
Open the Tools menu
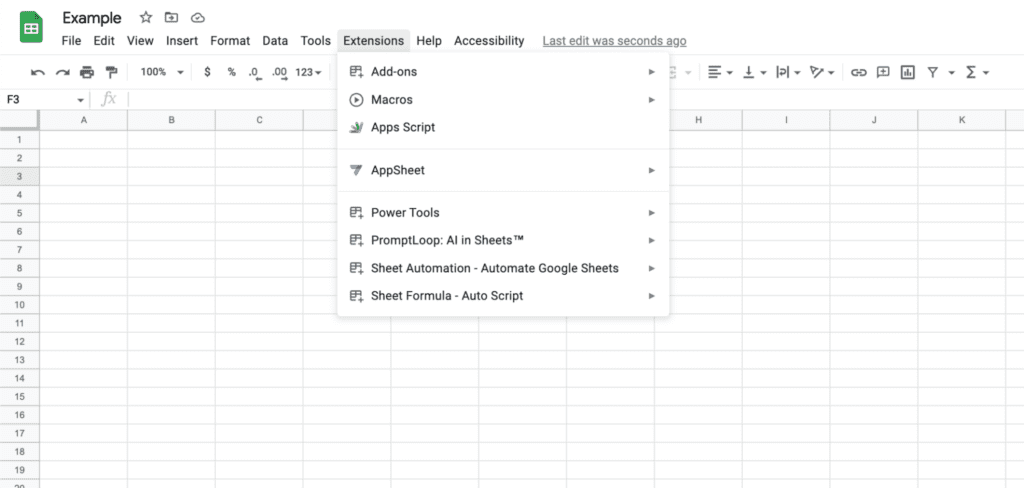point(315,41)
